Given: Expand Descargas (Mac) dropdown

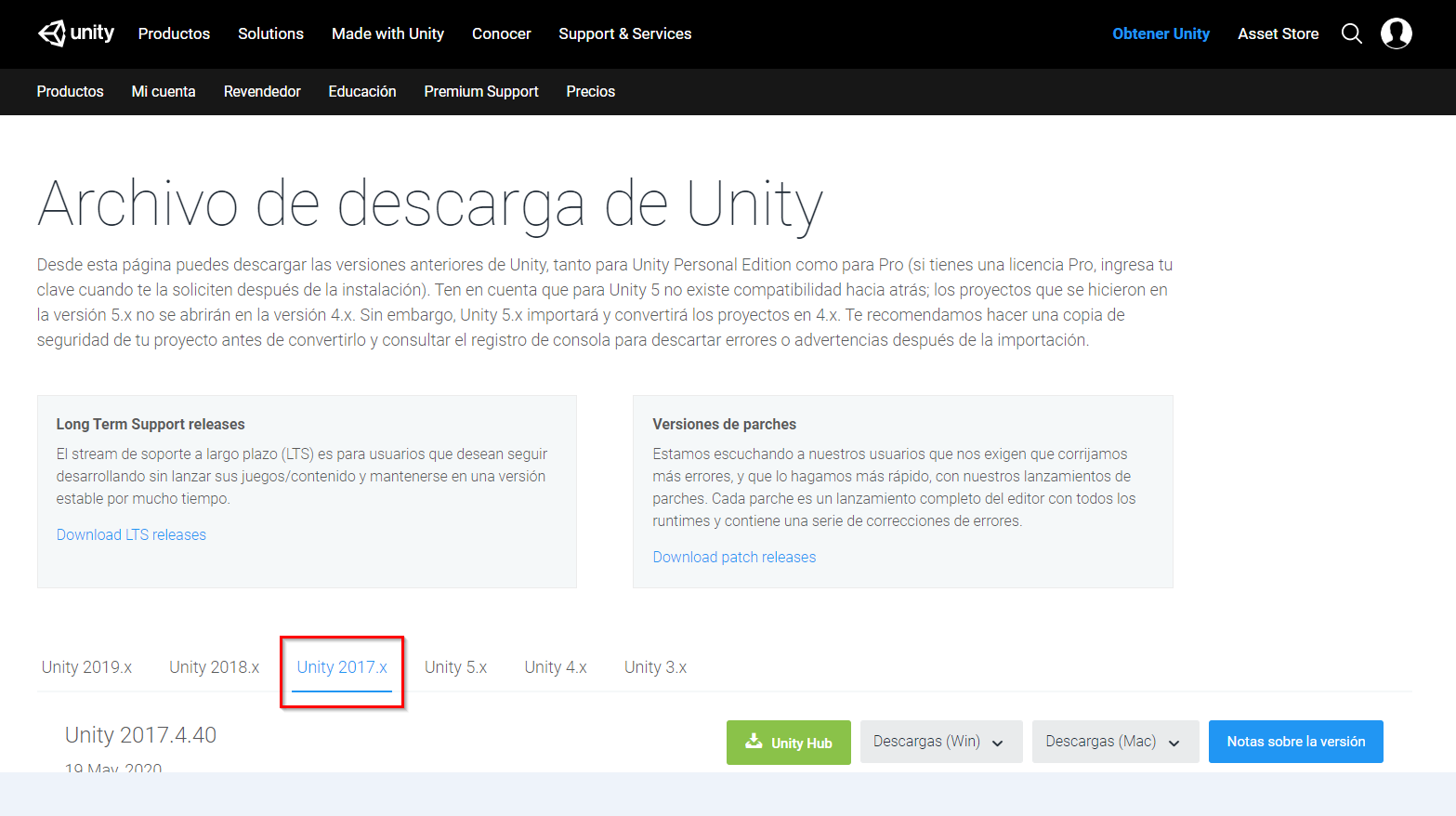Looking at the screenshot, I should pos(1115,742).
